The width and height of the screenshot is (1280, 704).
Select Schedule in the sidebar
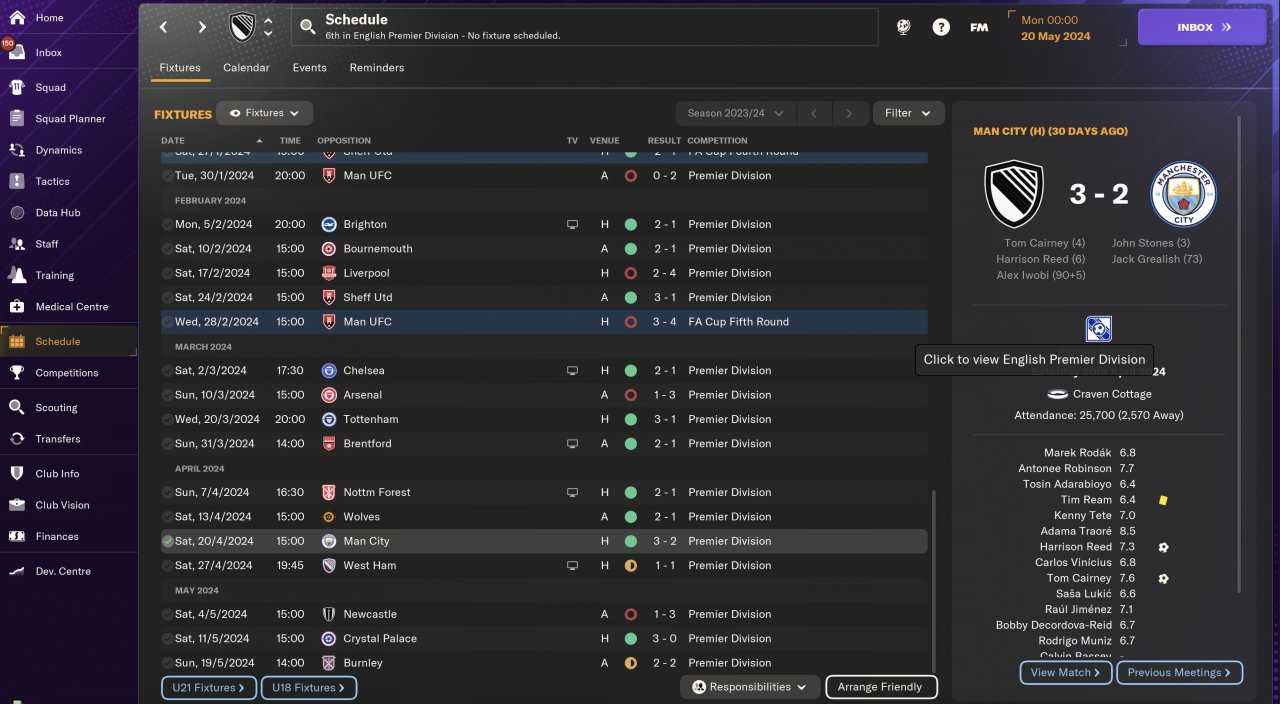point(67,341)
